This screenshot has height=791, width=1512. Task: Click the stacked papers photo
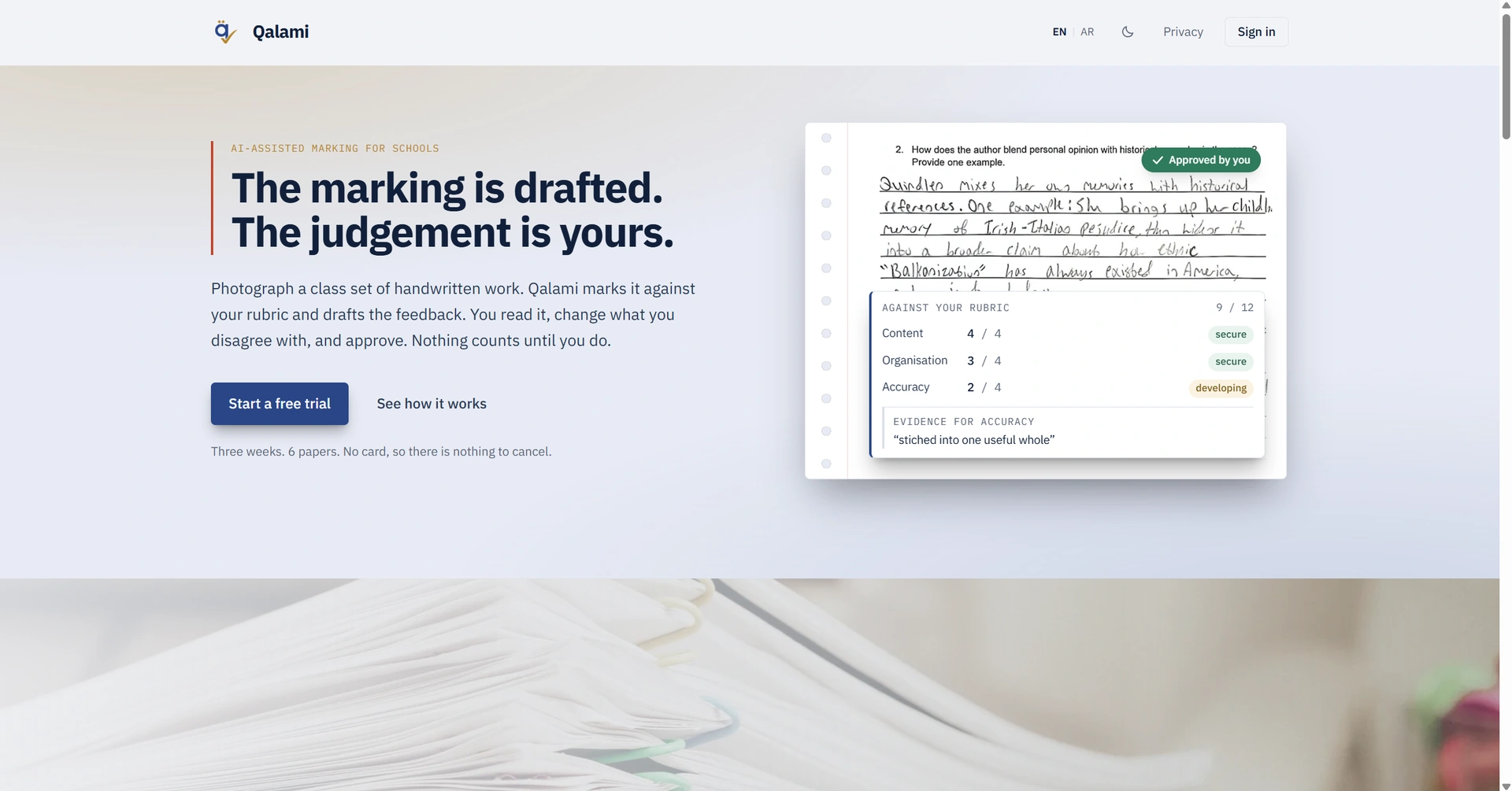[750, 685]
